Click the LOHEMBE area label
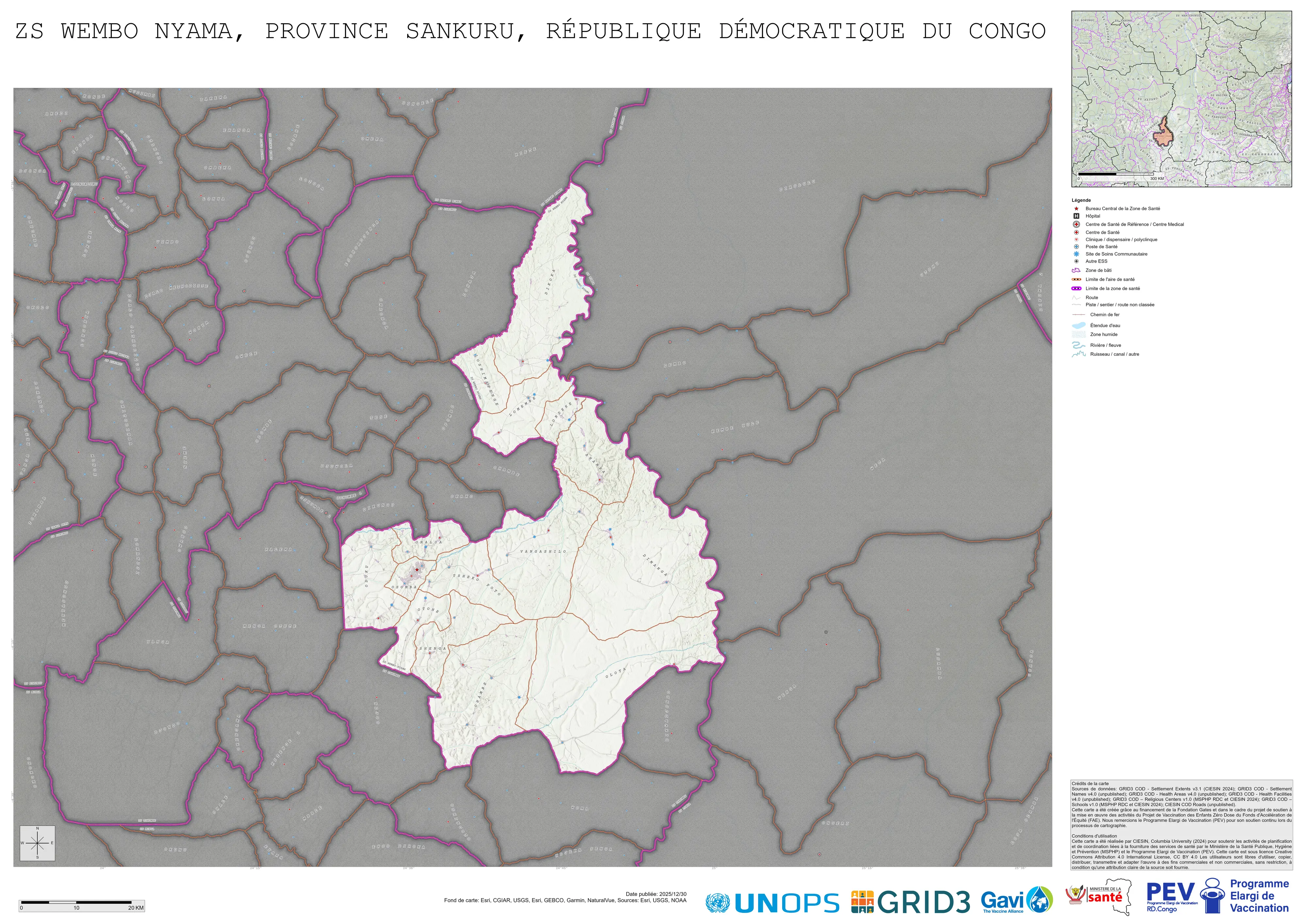Image resolution: width=1307 pixels, height=924 pixels. coord(522,407)
